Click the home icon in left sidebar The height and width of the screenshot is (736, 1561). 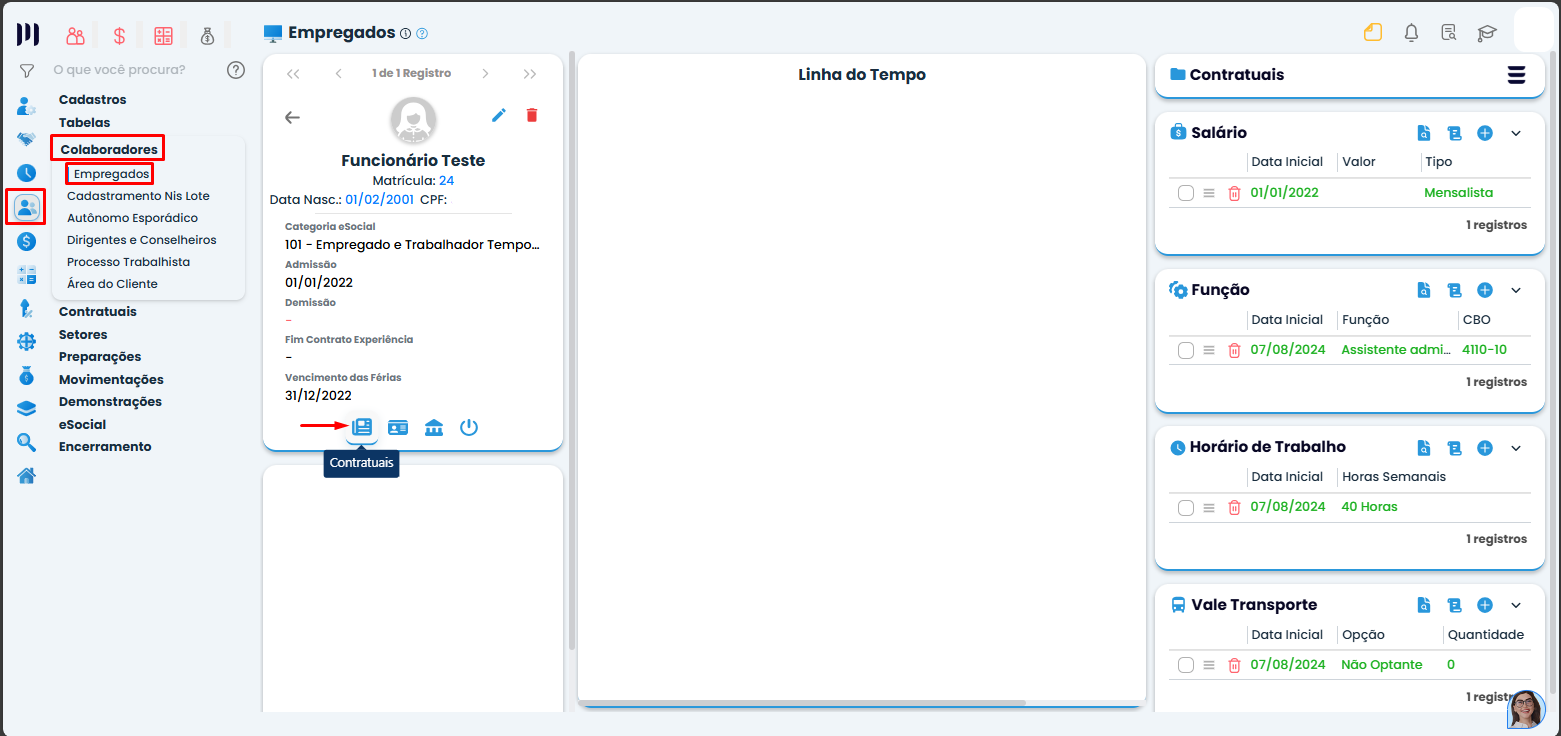(27, 475)
